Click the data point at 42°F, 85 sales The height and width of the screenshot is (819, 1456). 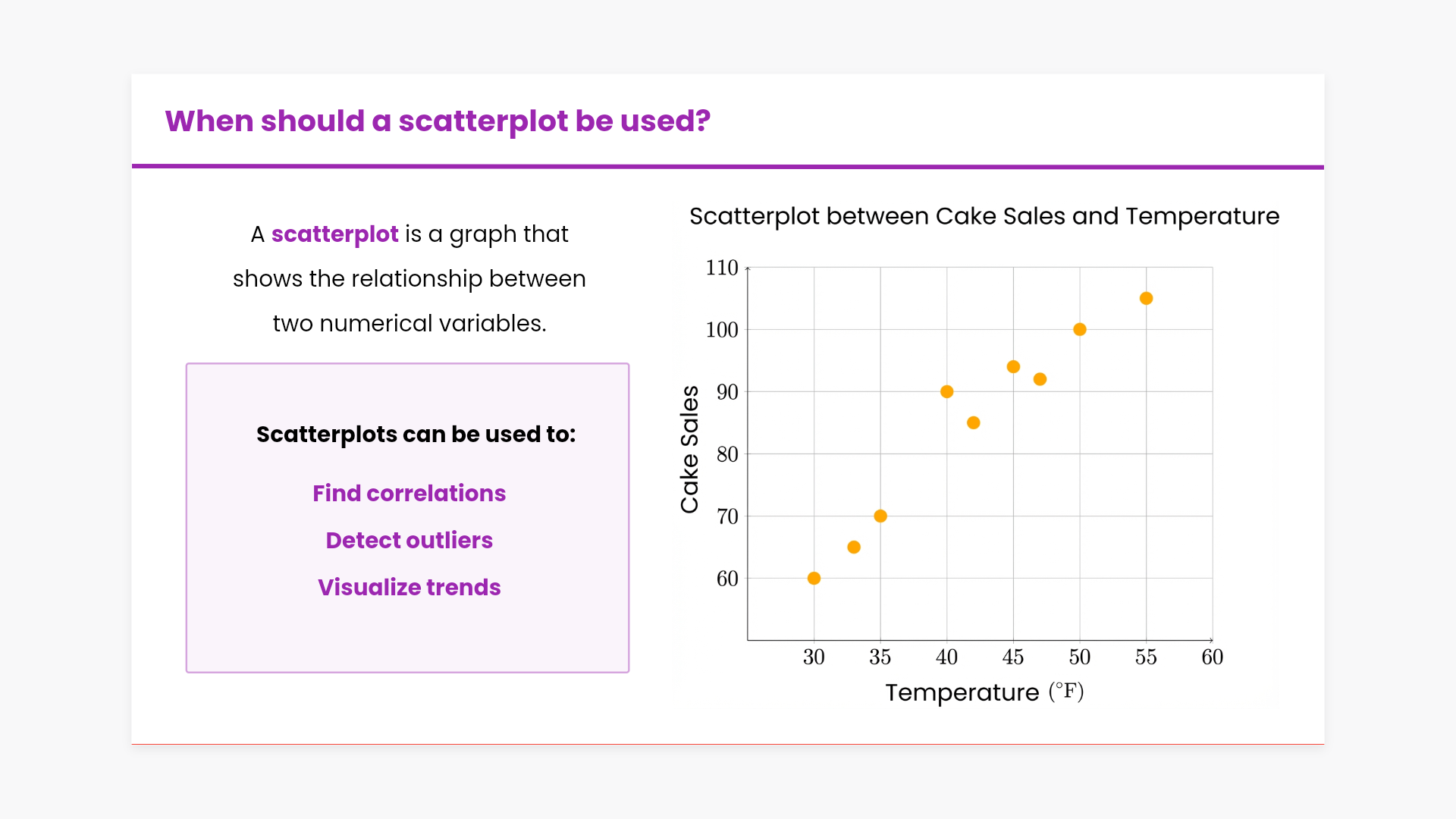[974, 423]
